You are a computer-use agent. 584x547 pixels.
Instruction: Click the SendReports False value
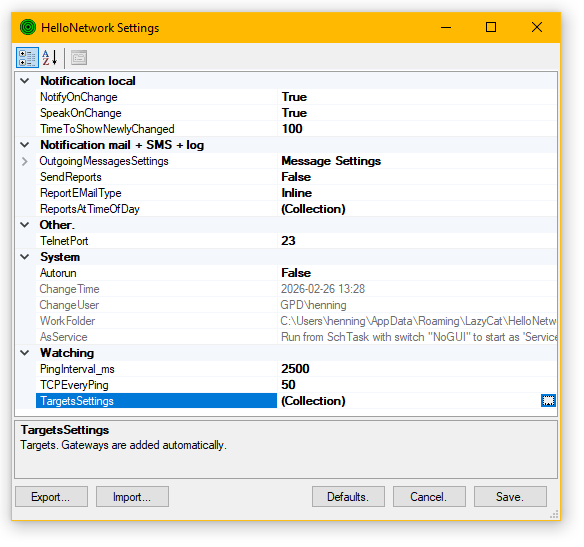296,177
